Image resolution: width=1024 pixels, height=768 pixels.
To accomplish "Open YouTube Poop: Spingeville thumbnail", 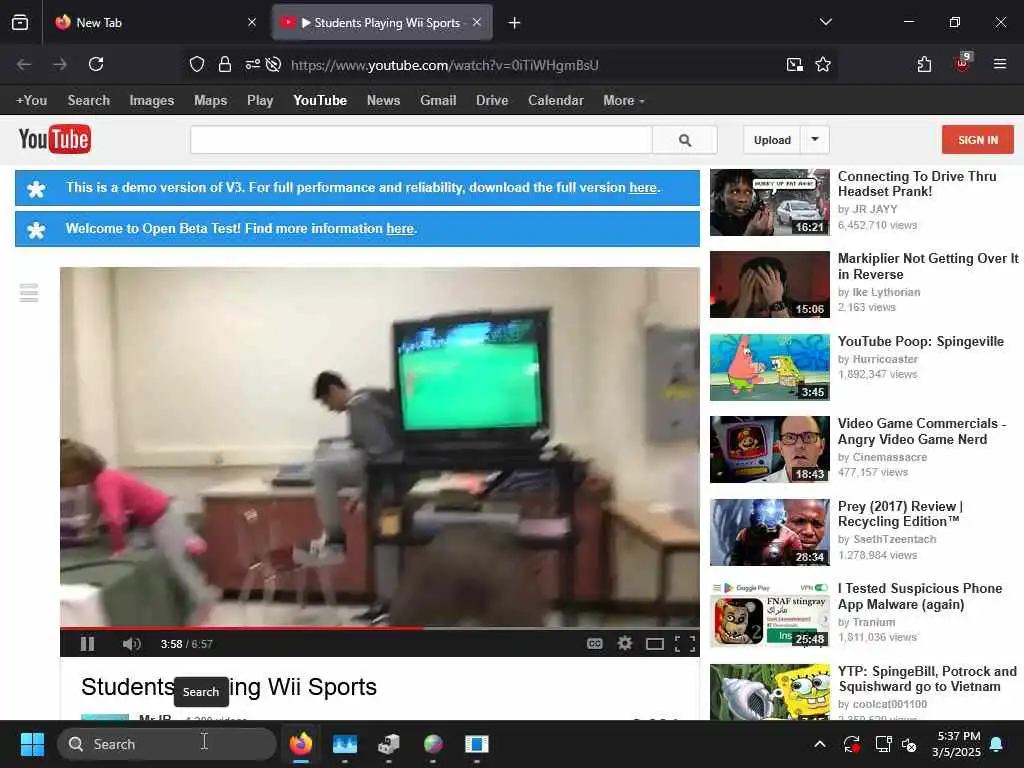I will coord(769,367).
